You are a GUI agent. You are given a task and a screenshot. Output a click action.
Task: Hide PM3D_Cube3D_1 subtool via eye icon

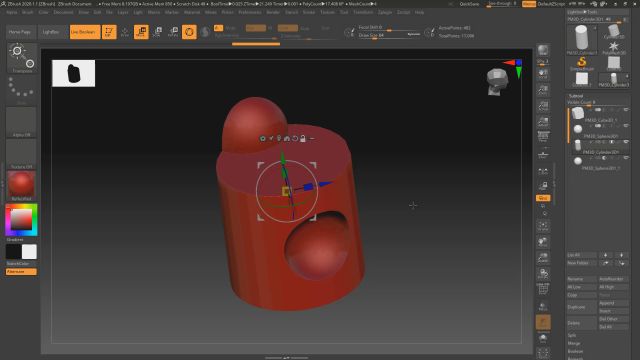pos(626,110)
